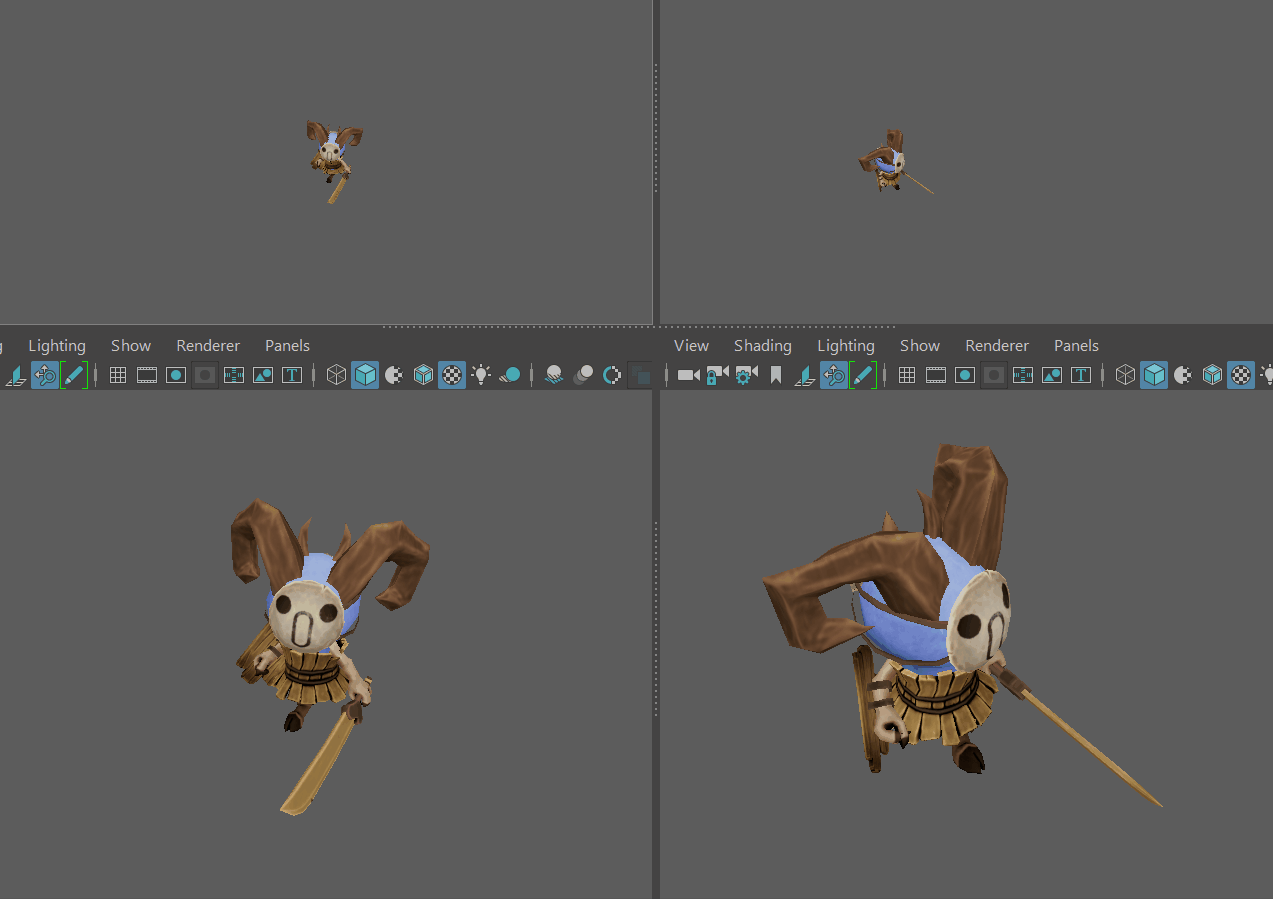This screenshot has height=899, width=1273.
Task: Toggle safe action in right viewport toolbar
Action: coord(1052,376)
